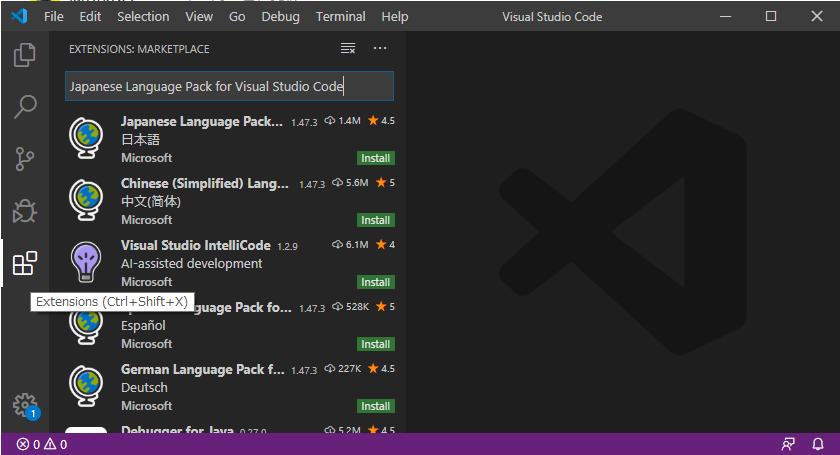Minimize the Visual Studio Code window
The height and width of the screenshot is (455, 840).
click(725, 16)
